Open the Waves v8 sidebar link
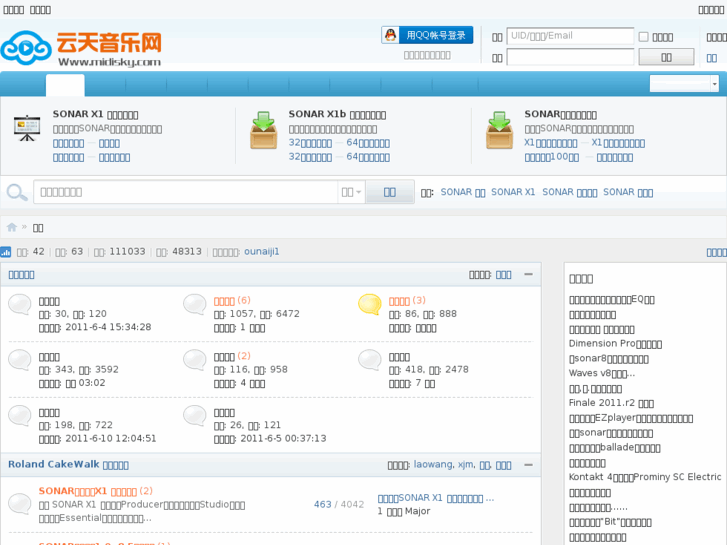The image size is (727, 545). (602, 373)
